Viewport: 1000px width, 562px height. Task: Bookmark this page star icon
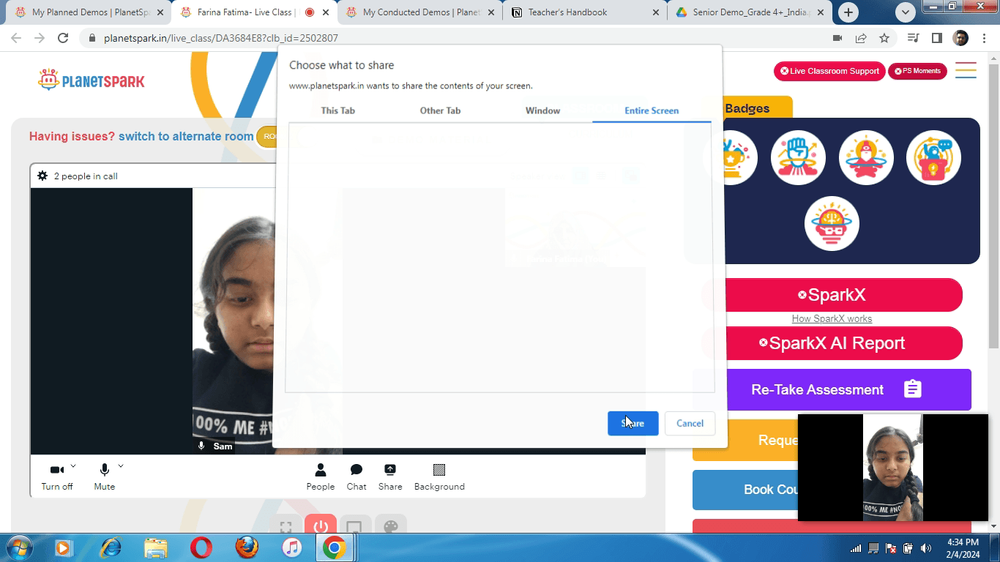884,38
